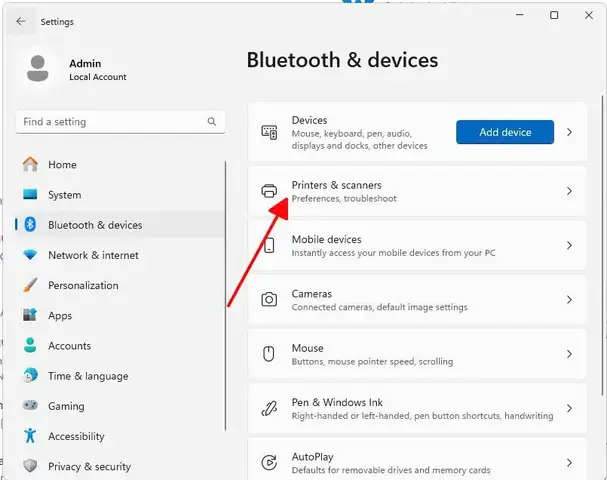Click the AutoPlay icon

(x=269, y=462)
